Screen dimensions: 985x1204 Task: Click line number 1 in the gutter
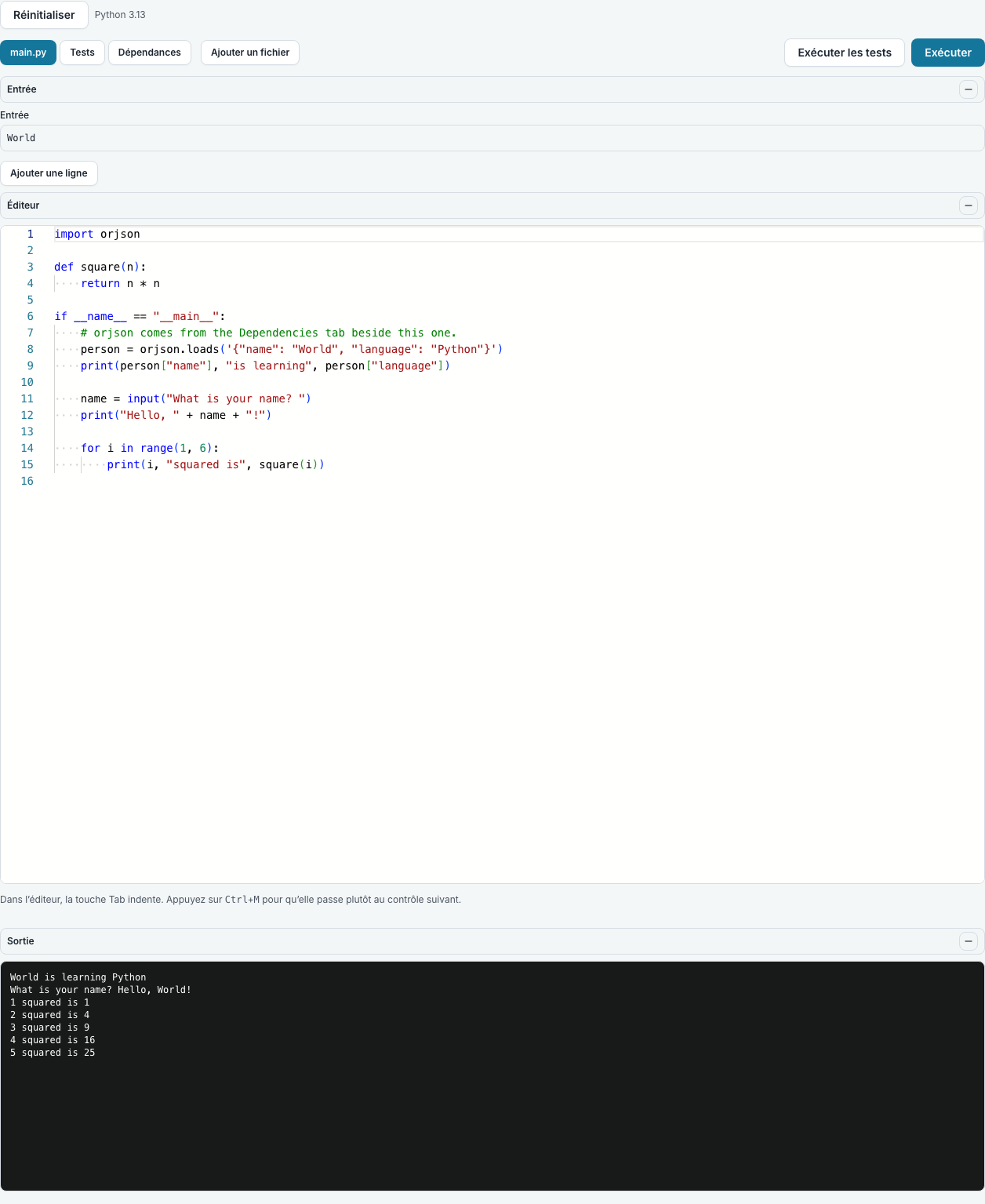pos(31,234)
